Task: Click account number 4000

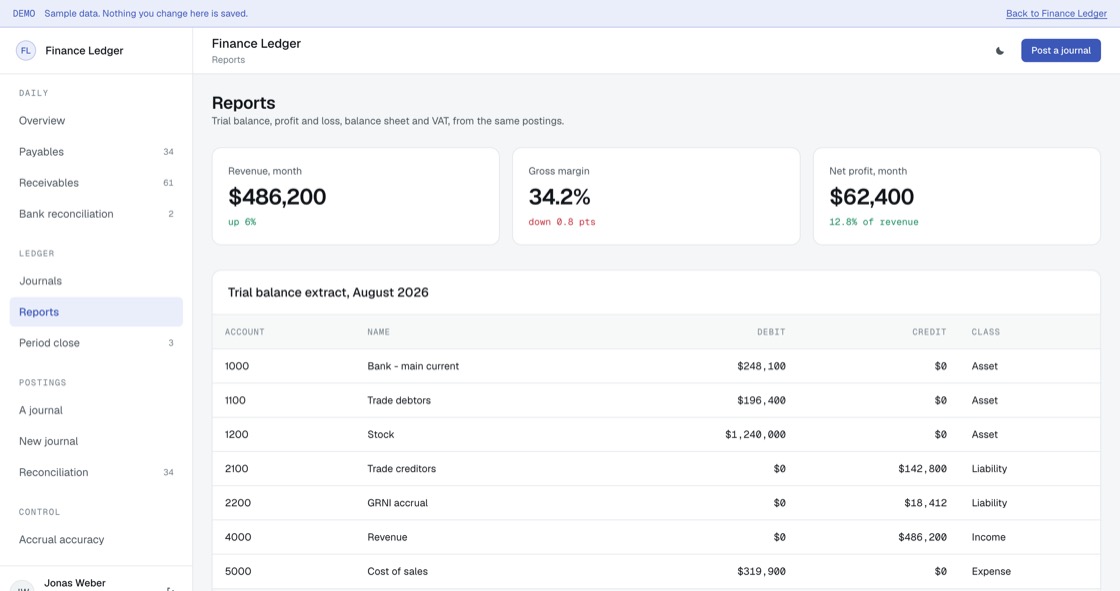Action: tap(238, 537)
